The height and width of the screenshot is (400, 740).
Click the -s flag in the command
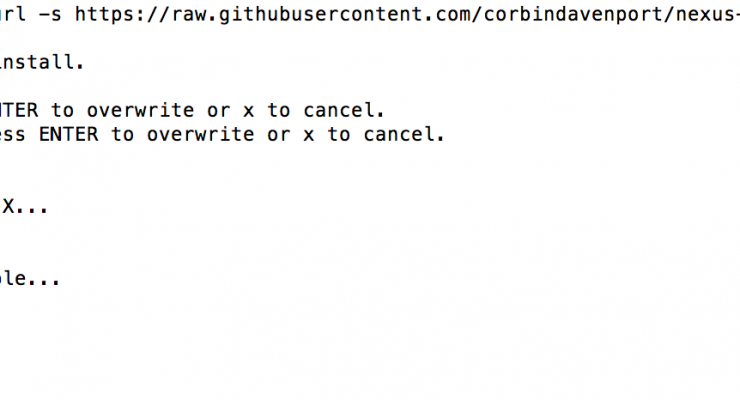tap(50, 14)
